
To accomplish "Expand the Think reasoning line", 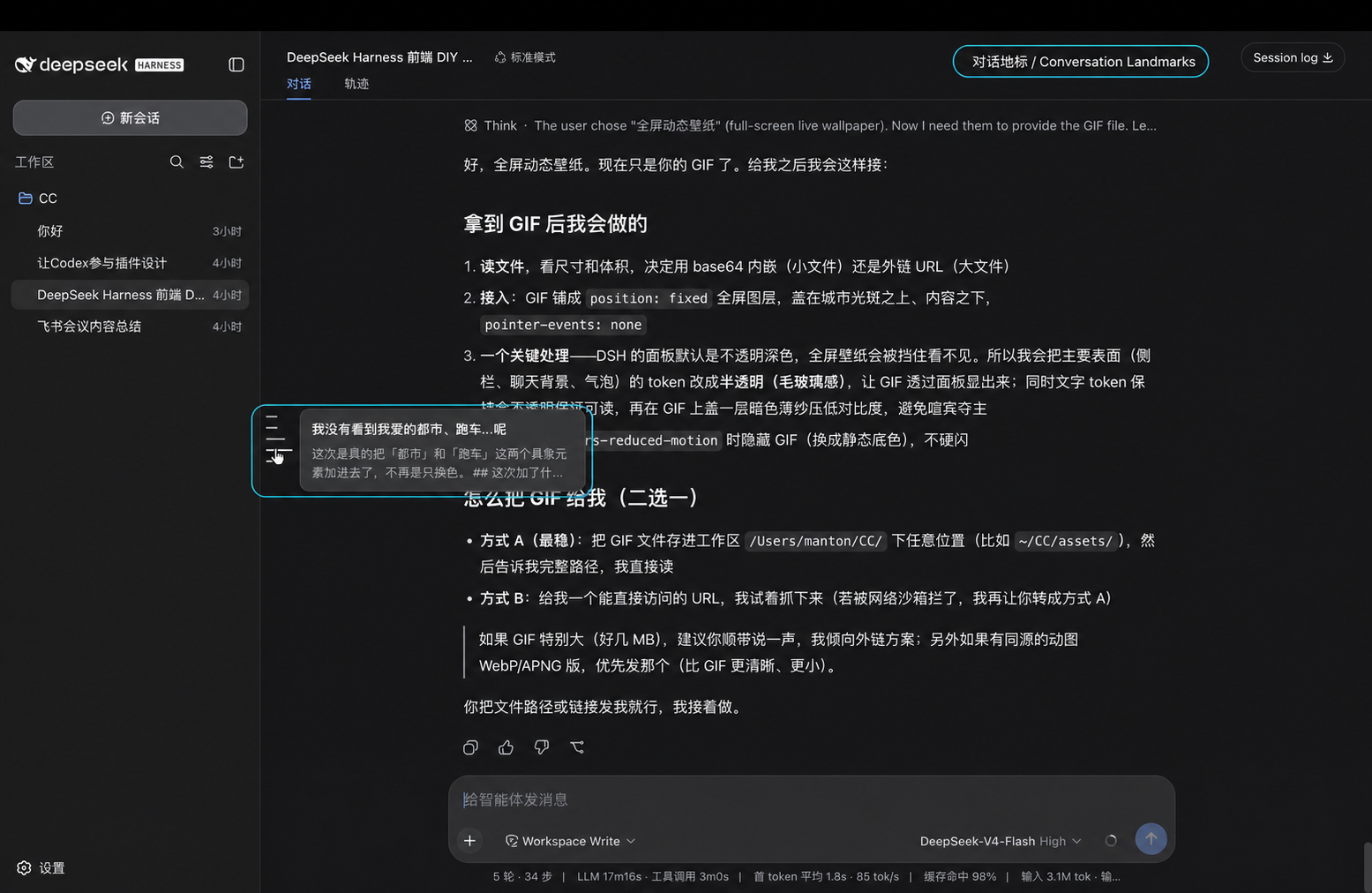I will pos(810,125).
